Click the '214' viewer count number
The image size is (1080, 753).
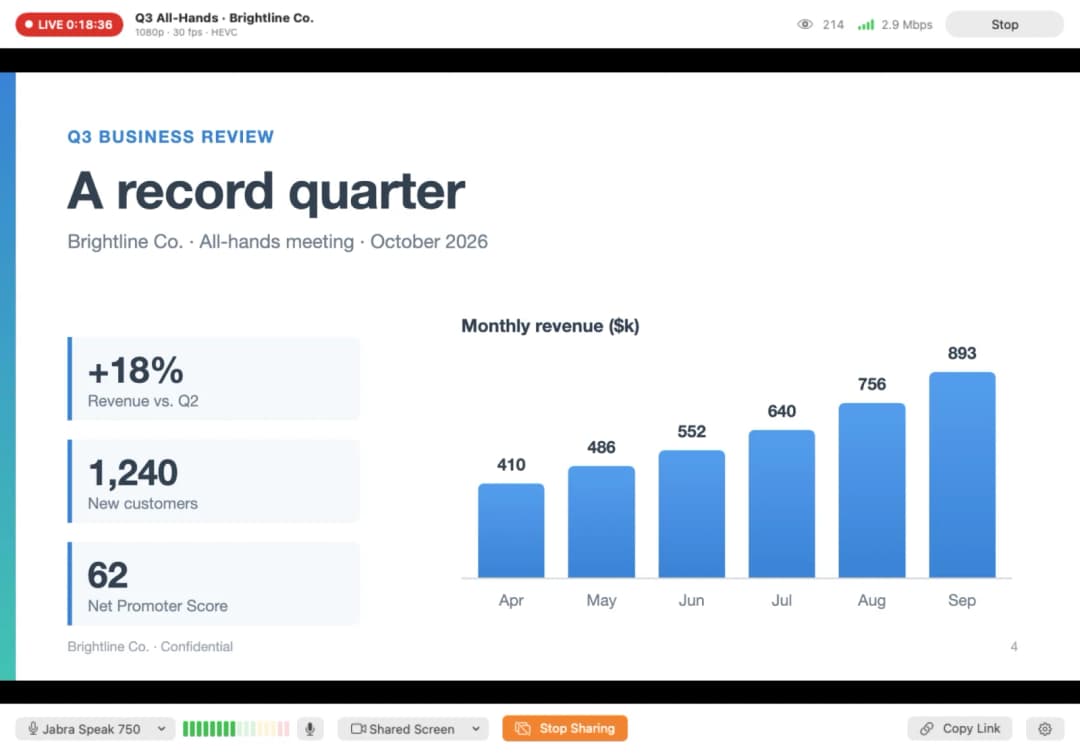pyautogui.click(x=833, y=25)
